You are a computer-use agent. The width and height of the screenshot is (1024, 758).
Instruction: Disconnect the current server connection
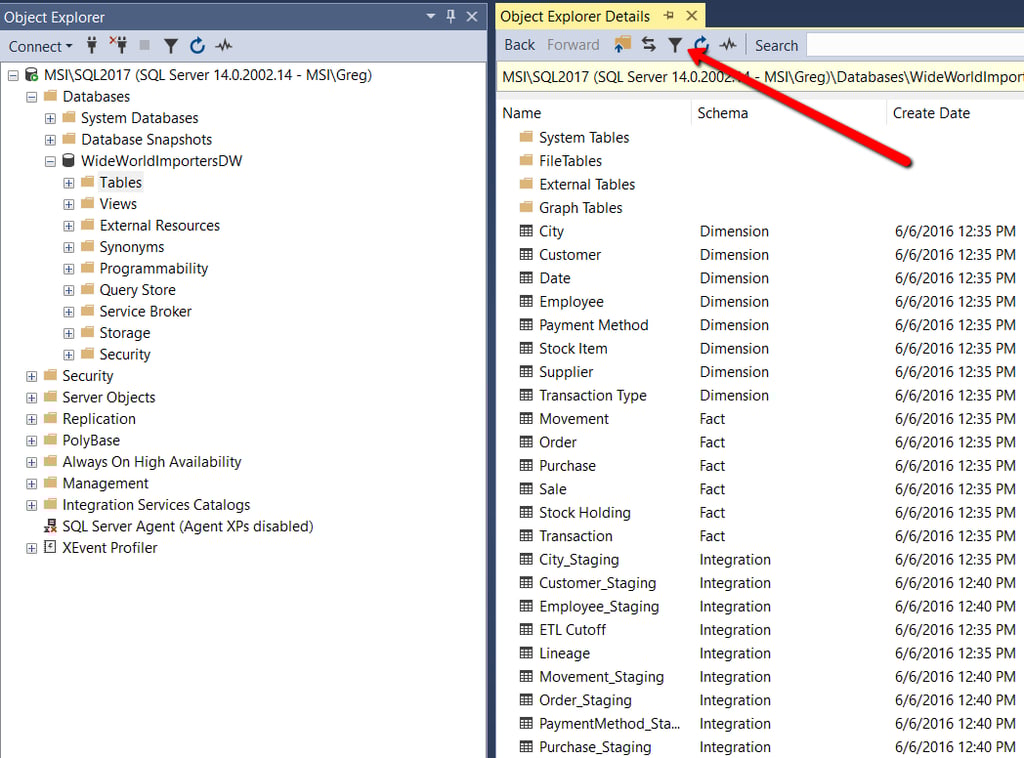pos(117,46)
